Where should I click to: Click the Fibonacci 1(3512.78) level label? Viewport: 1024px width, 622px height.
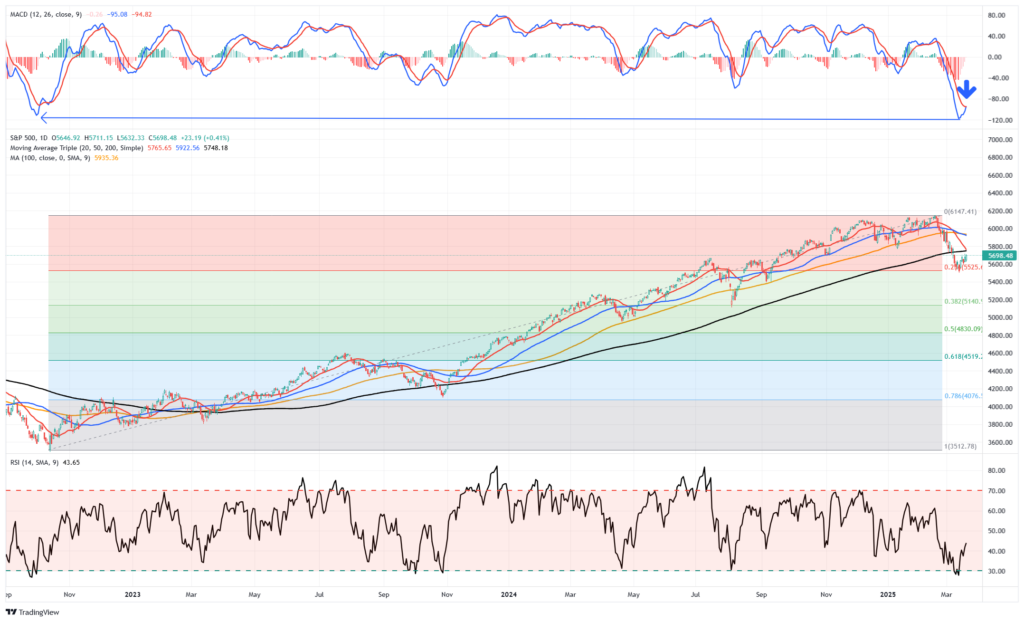tap(960, 446)
